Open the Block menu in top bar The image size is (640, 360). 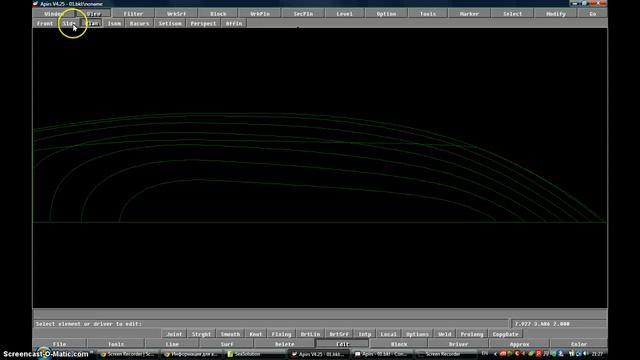[218, 13]
